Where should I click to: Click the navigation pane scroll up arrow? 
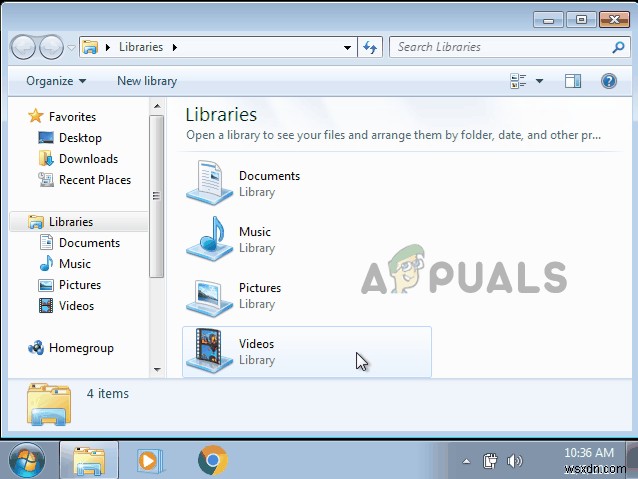[157, 106]
